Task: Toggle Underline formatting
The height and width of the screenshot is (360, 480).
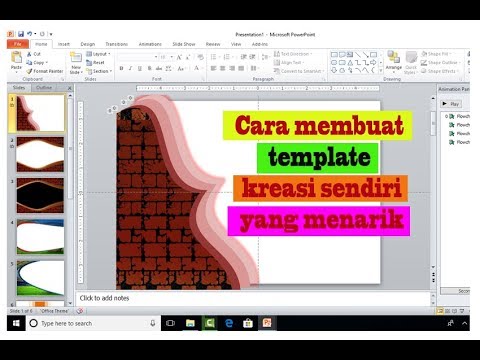Action: [x=140, y=68]
